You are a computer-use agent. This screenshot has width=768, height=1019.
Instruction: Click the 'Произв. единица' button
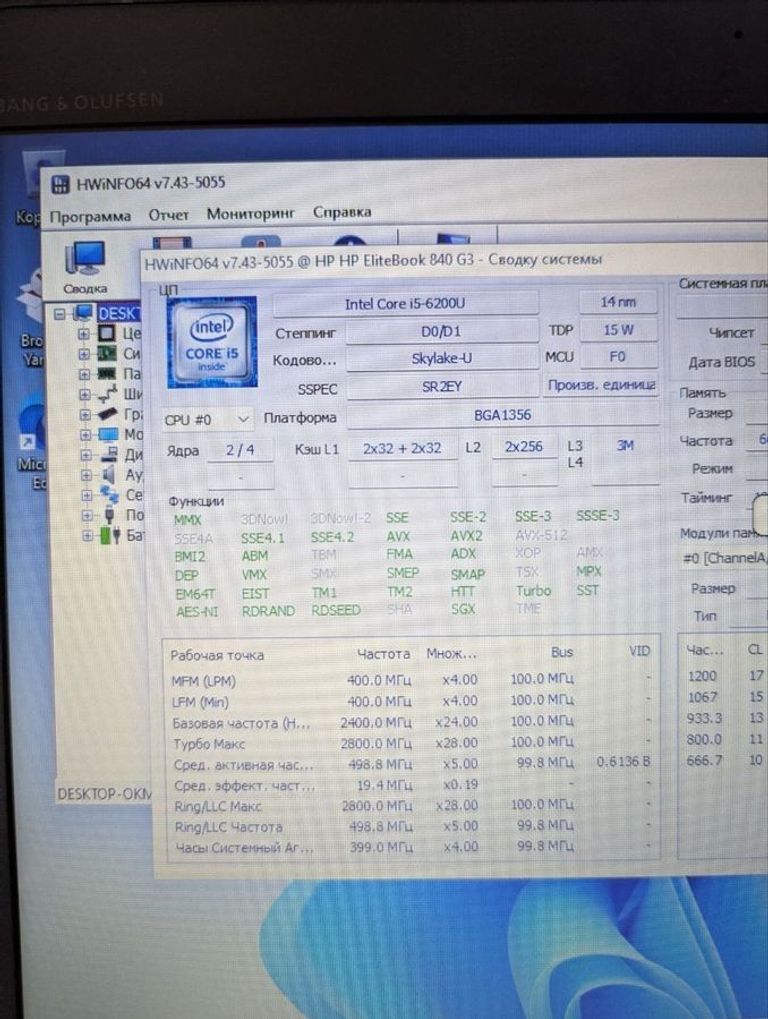[x=601, y=385]
